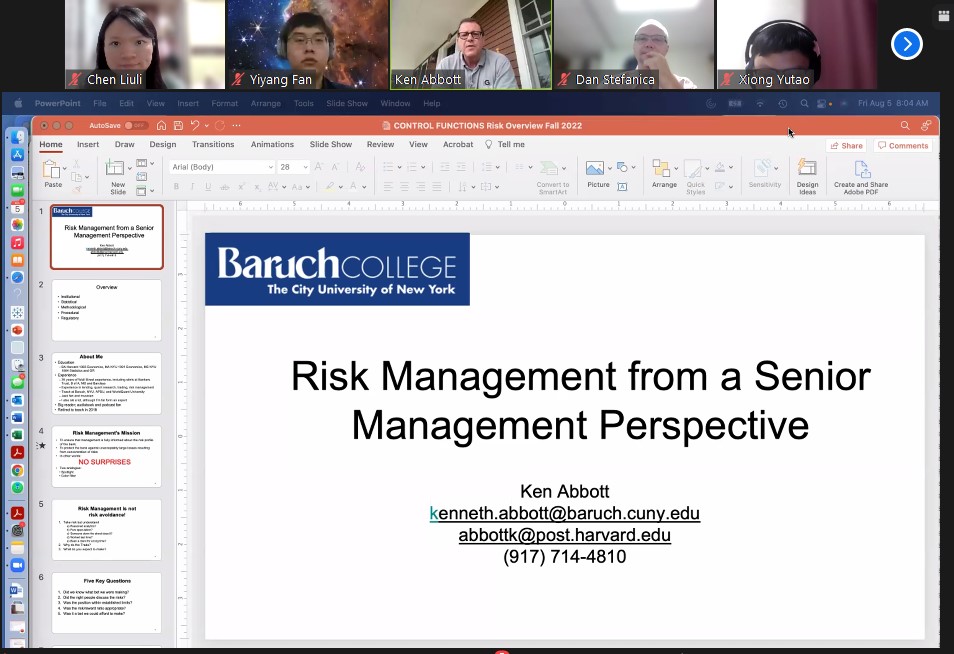The height and width of the screenshot is (654, 954).
Task: Switch to the Insert ribbon tab
Action: pos(88,144)
